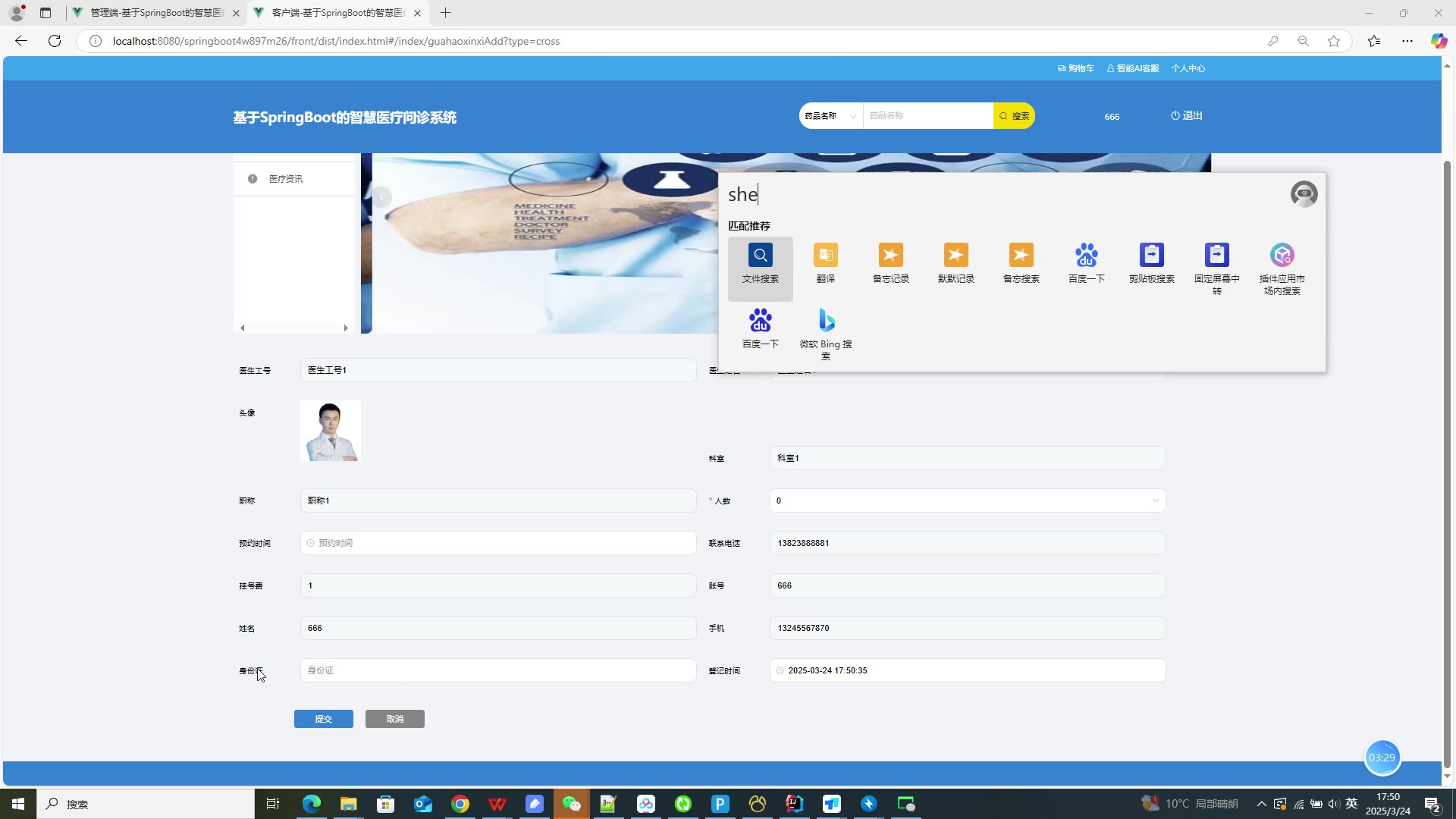This screenshot has width=1456, height=819.
Task: Launch WeChat from the taskbar
Action: click(571, 804)
